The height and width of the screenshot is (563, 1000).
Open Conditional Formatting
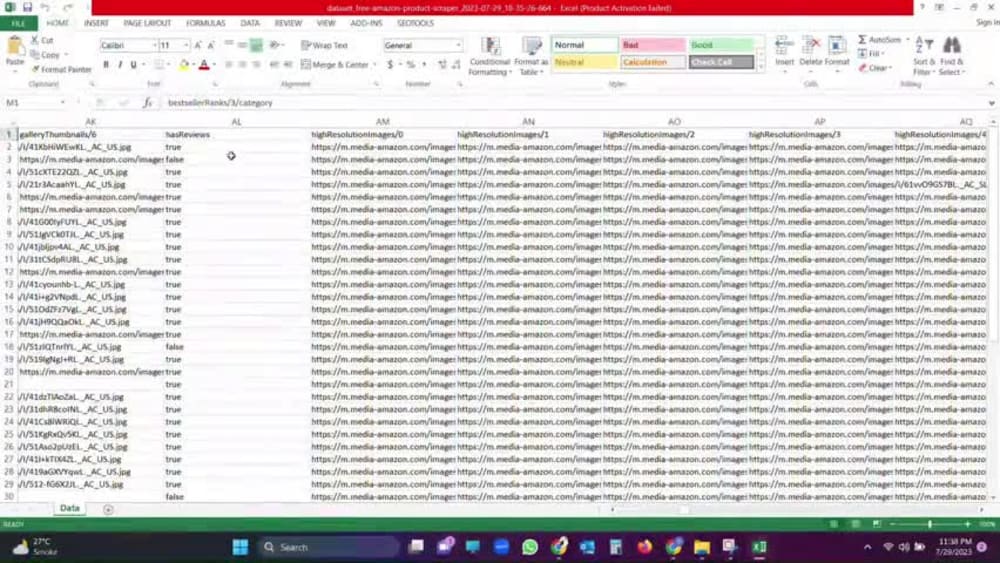click(490, 56)
